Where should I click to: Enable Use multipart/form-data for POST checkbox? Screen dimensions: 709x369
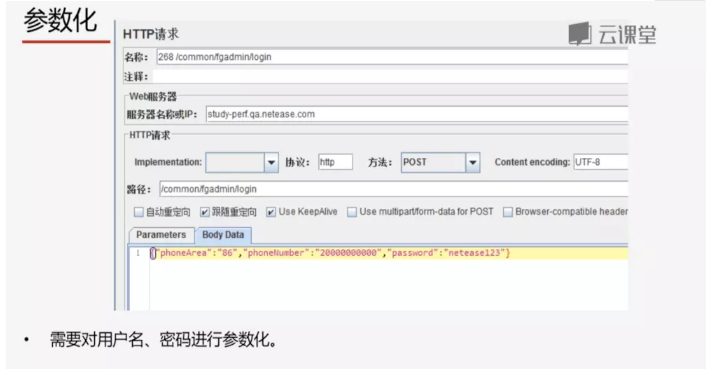click(352, 212)
